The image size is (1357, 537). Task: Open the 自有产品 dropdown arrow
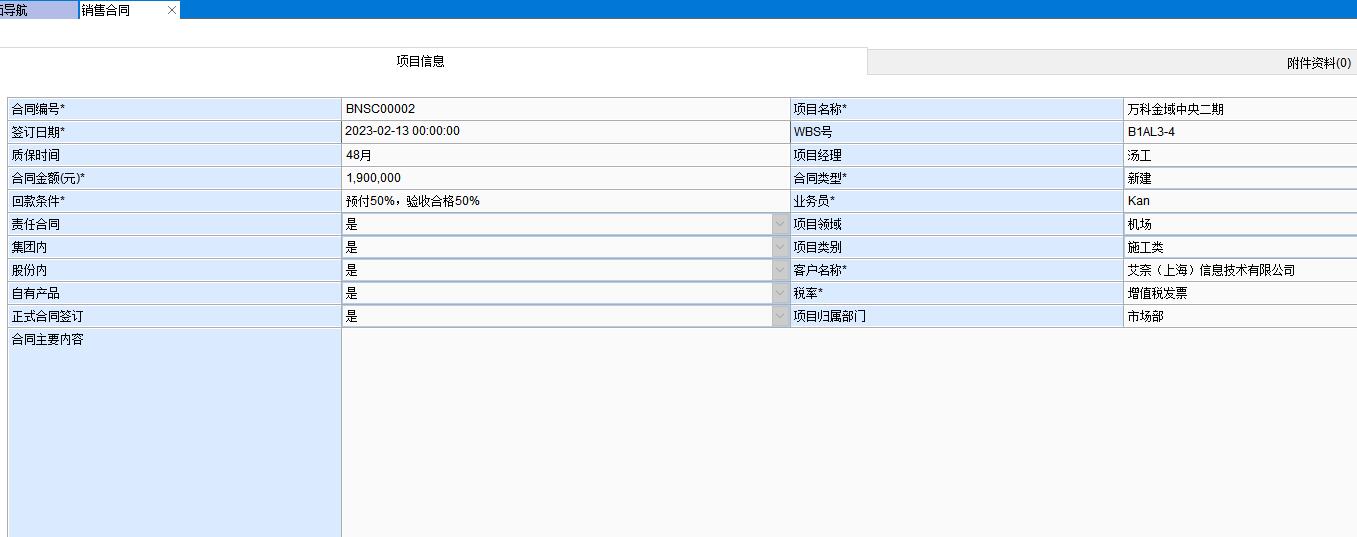[780, 294]
